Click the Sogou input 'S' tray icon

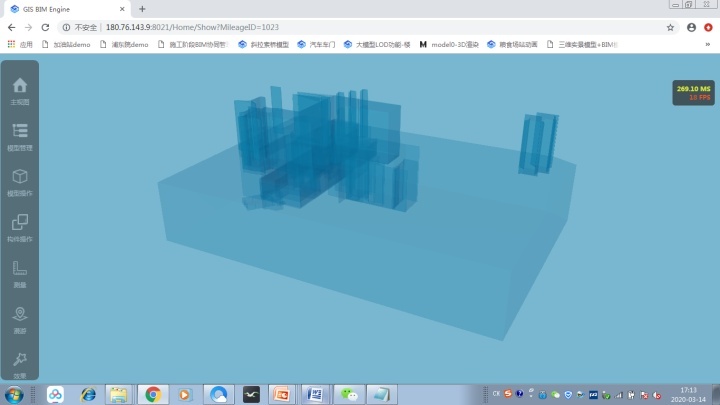coord(507,394)
